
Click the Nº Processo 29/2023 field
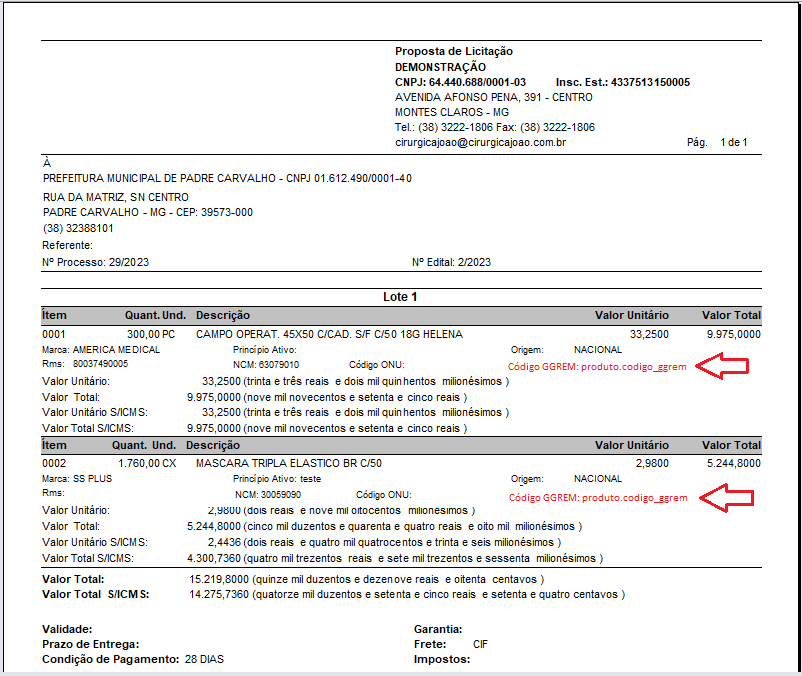(96, 262)
